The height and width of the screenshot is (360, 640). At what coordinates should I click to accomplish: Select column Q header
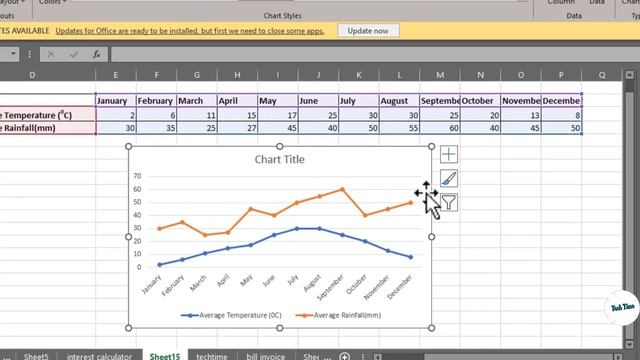602,75
